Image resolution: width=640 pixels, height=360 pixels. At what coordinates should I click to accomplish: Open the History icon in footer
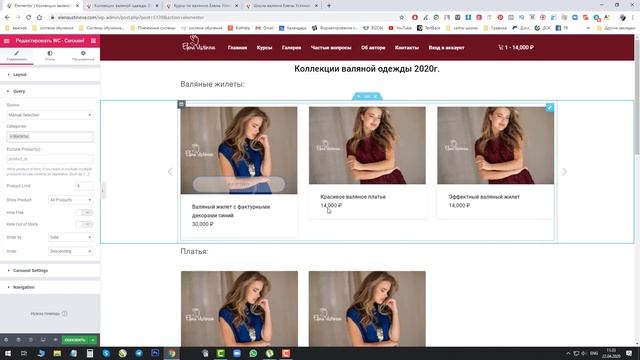31,340
